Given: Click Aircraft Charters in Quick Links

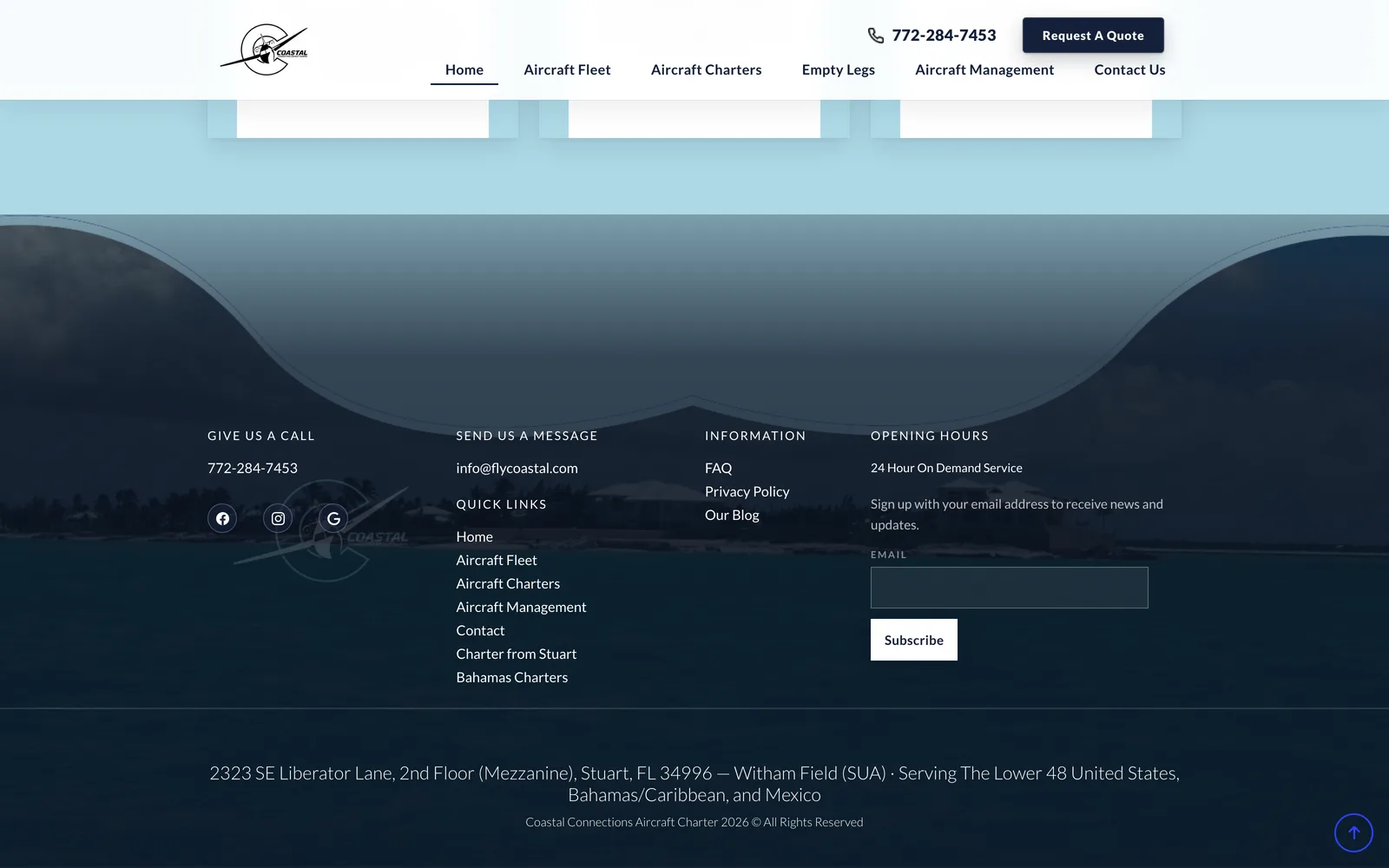Looking at the screenshot, I should (x=508, y=583).
